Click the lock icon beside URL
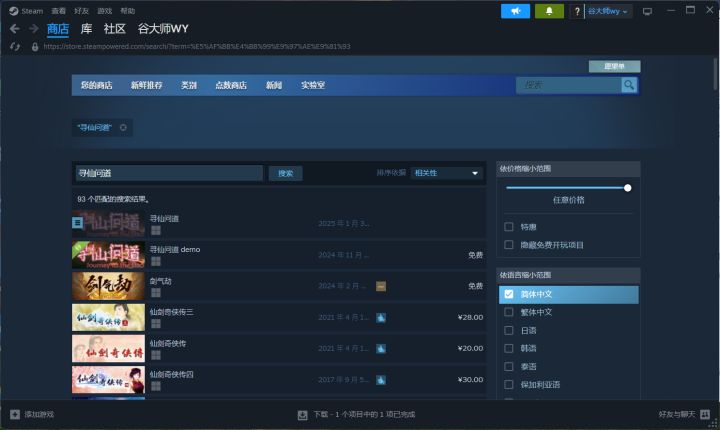The width and height of the screenshot is (720, 430). tap(35, 46)
